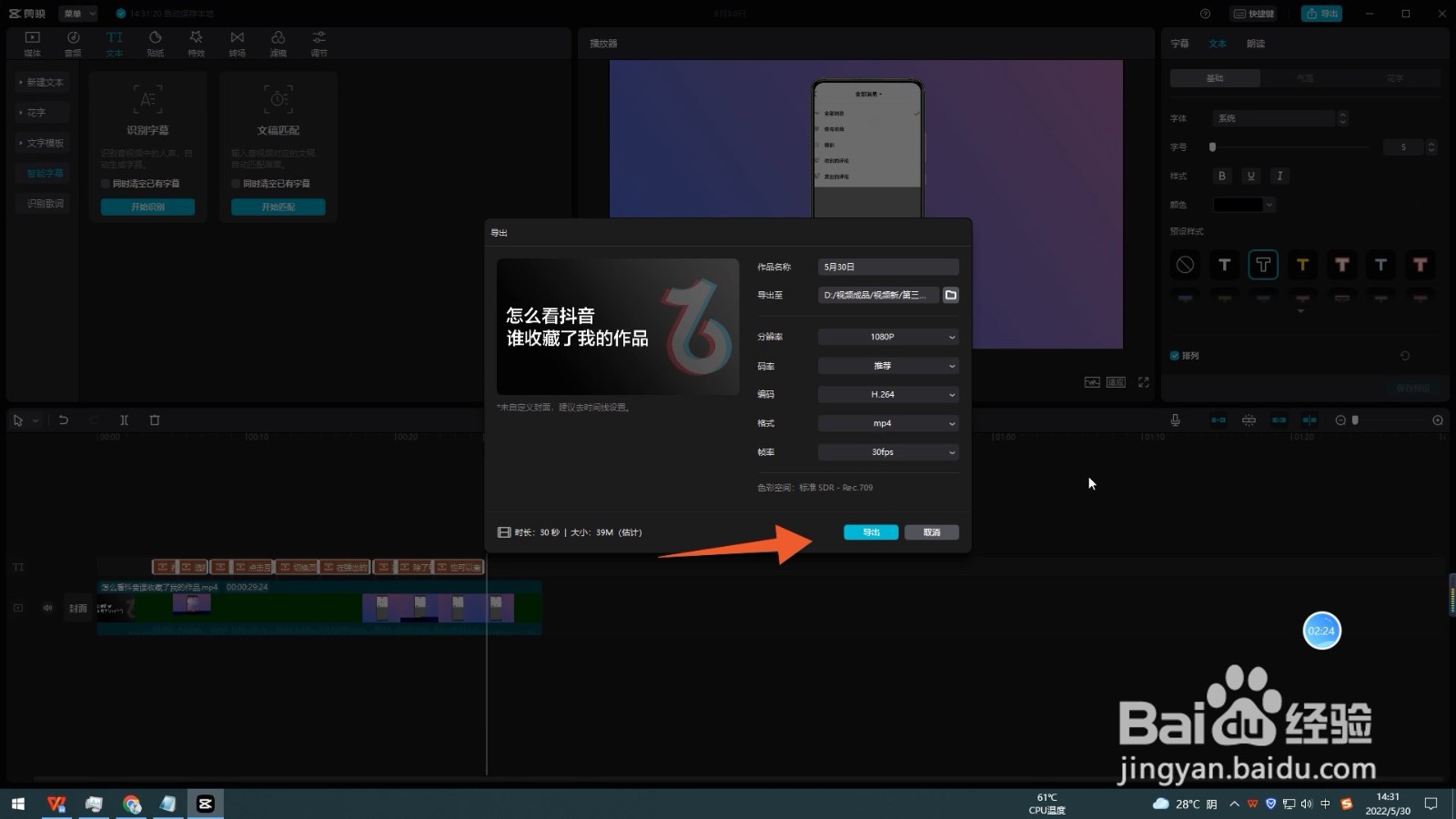Open the 滤镜 filters panel icon
This screenshot has height=819, width=1456.
[278, 43]
